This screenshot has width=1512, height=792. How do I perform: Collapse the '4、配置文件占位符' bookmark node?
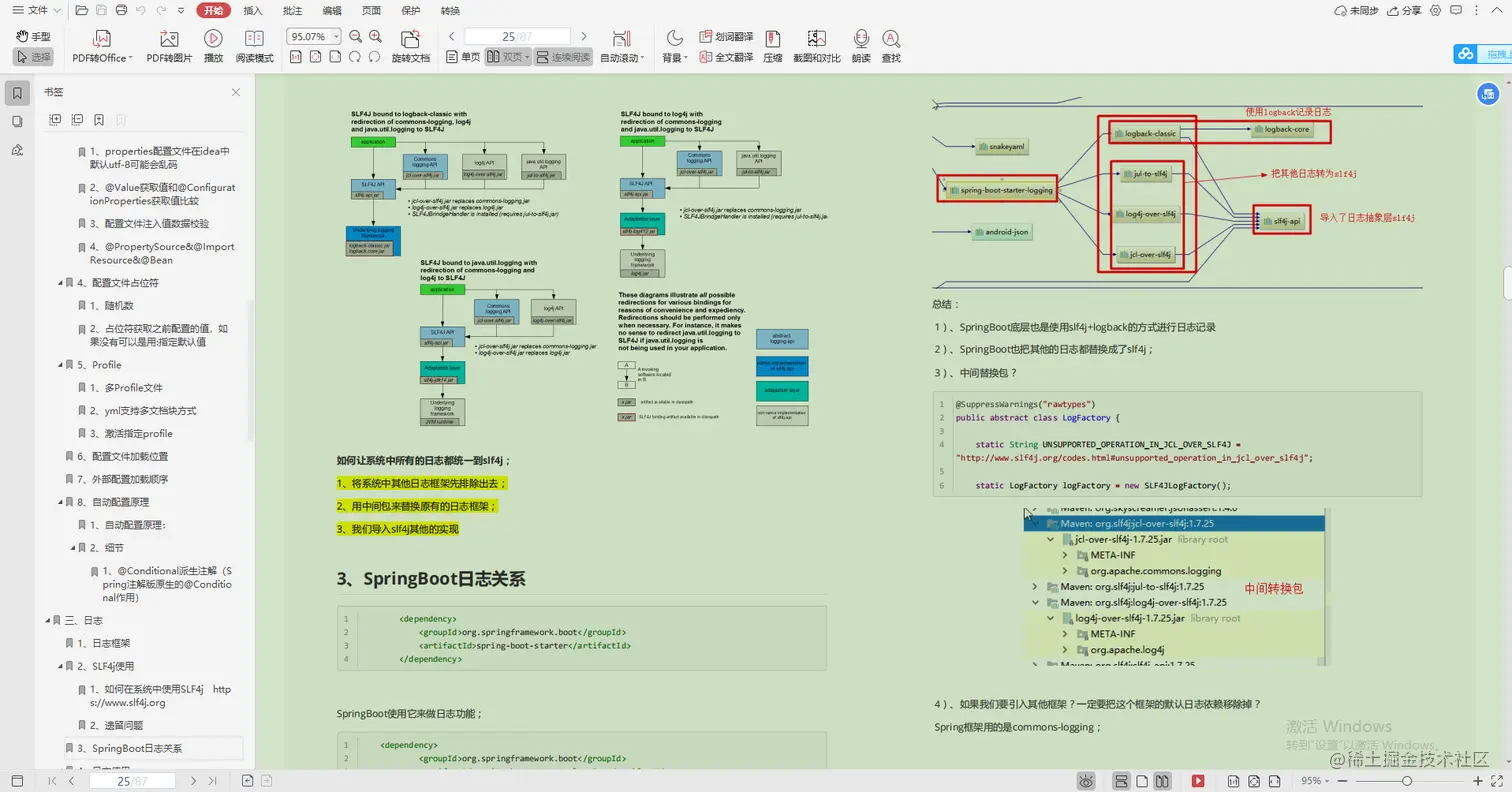[x=59, y=283]
